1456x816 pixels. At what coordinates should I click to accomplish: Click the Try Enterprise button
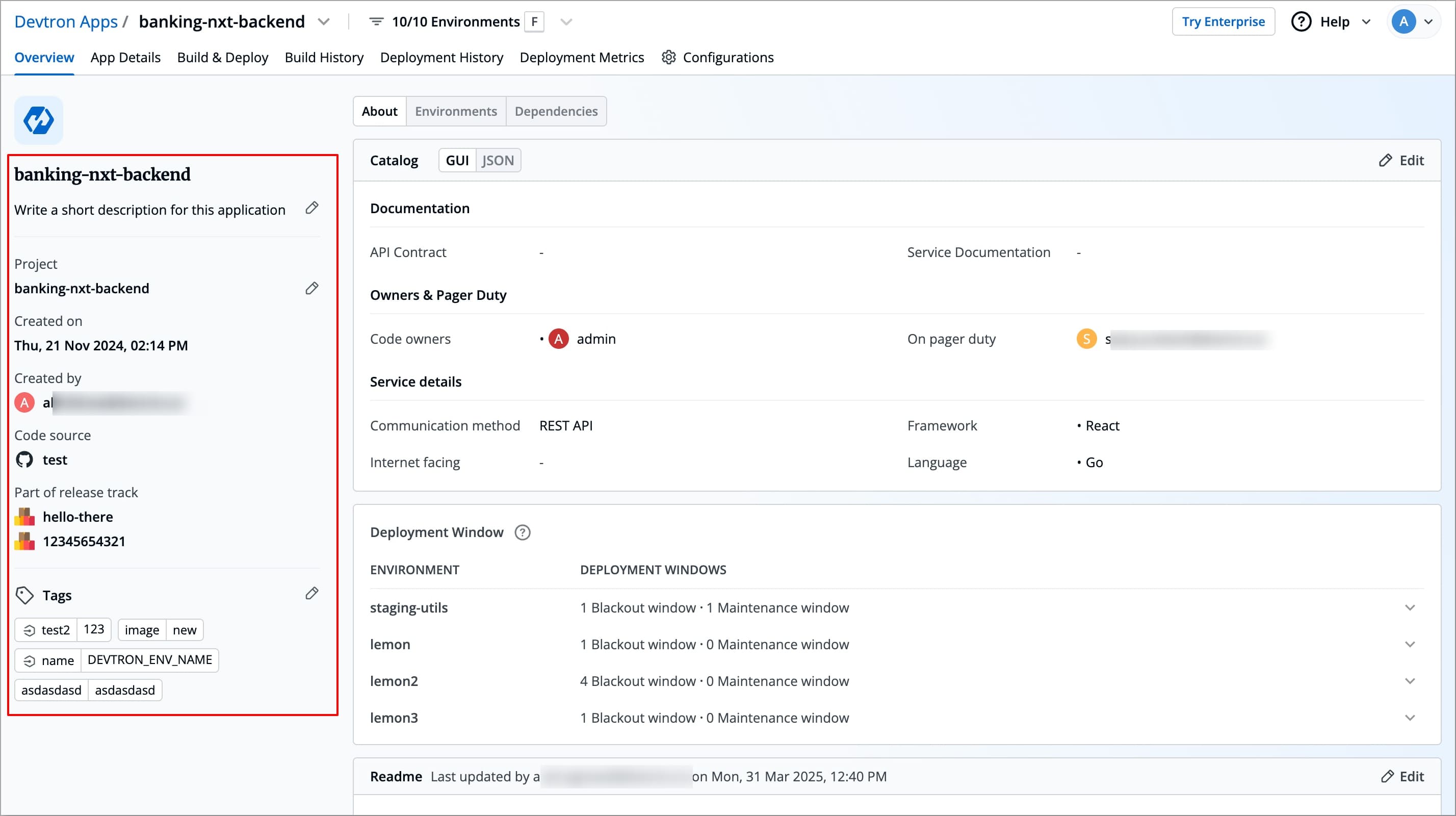click(1223, 21)
